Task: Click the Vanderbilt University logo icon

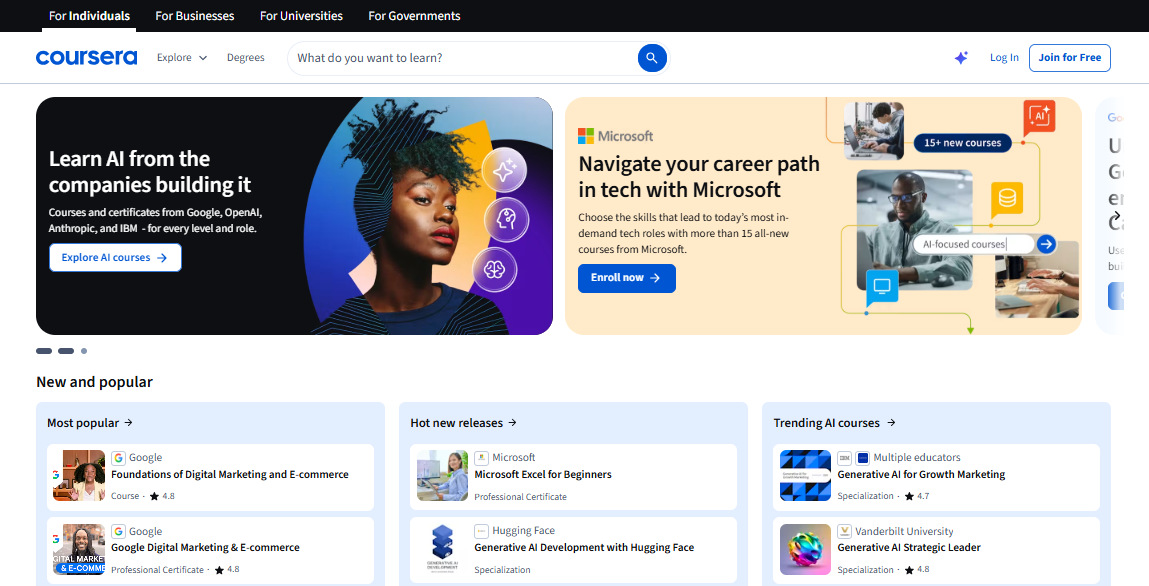Action: 844,531
